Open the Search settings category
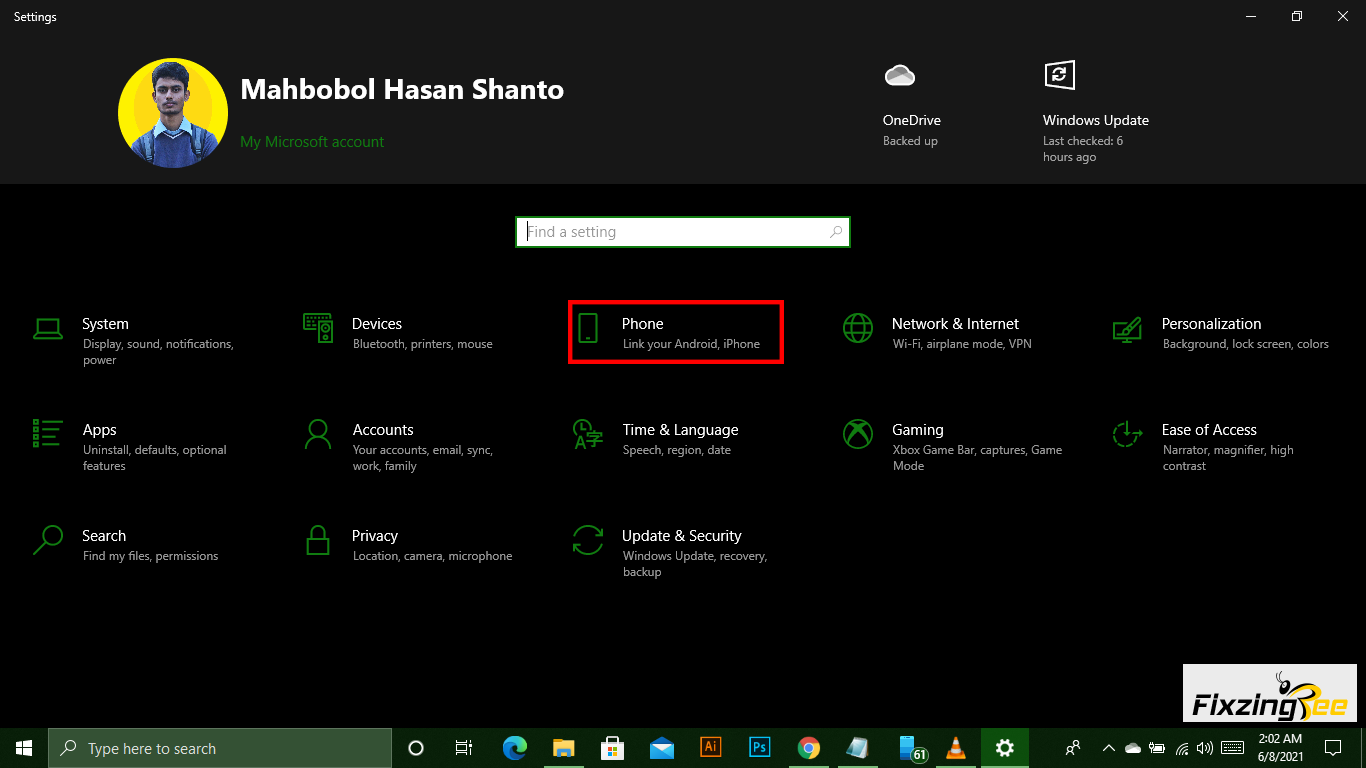1366x768 pixels. 104,536
